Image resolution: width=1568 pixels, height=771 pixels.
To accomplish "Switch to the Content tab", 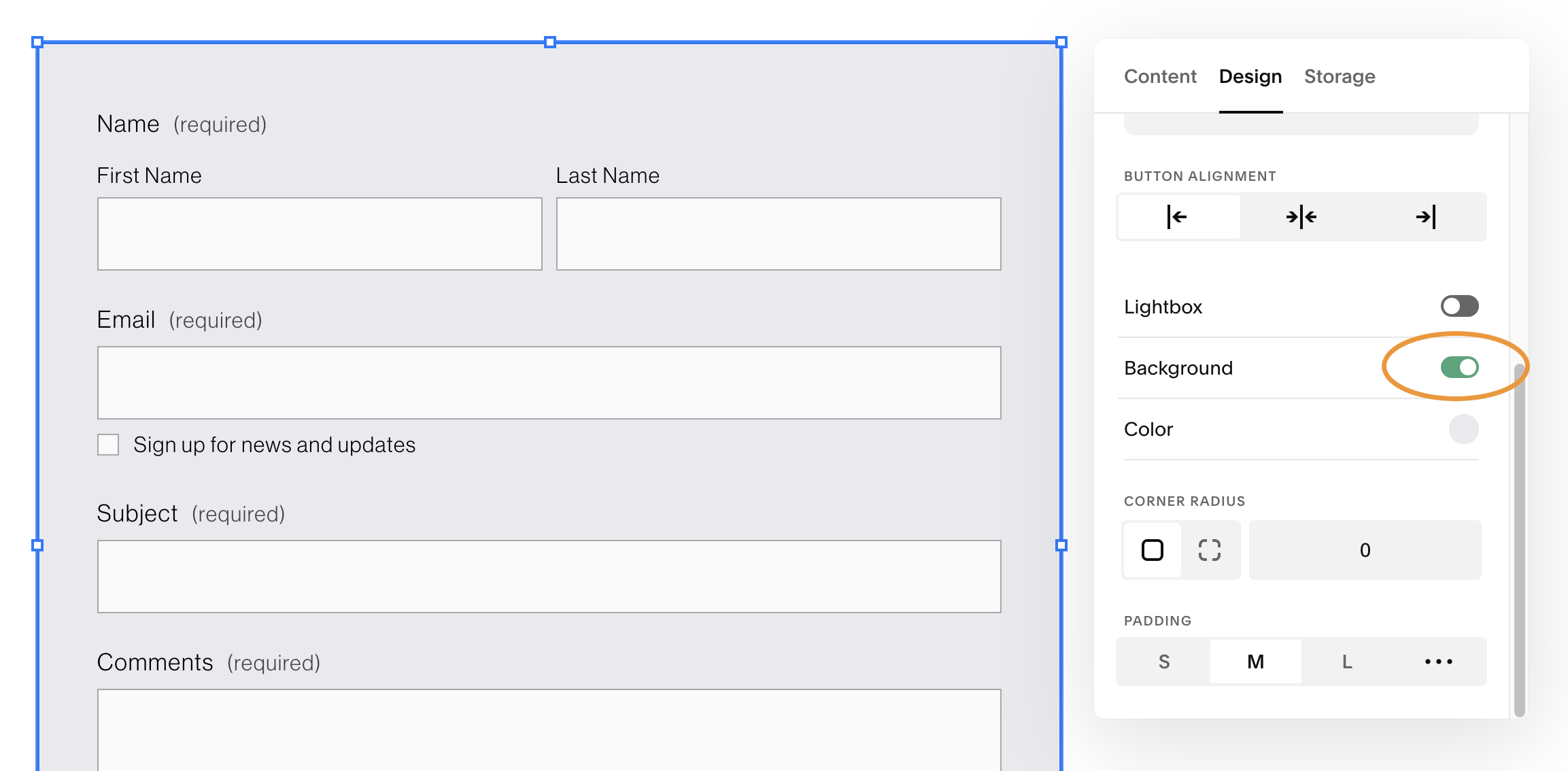I will [1160, 76].
